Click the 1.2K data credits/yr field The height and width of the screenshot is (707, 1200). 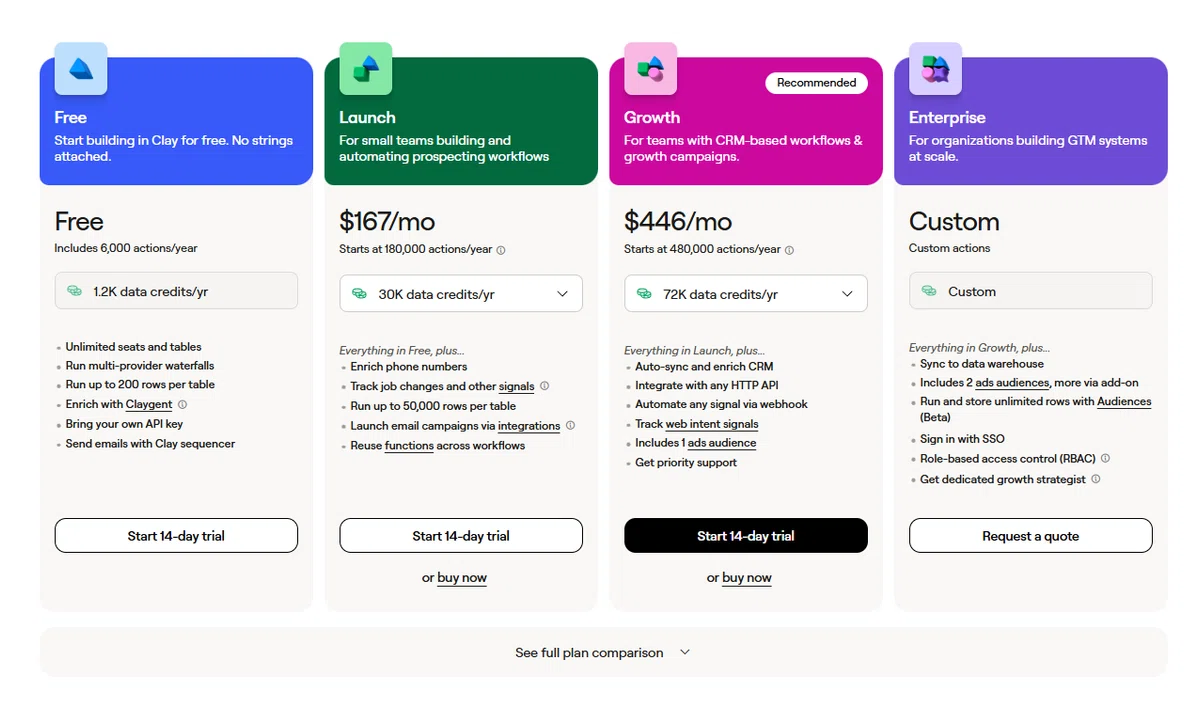pos(176,291)
